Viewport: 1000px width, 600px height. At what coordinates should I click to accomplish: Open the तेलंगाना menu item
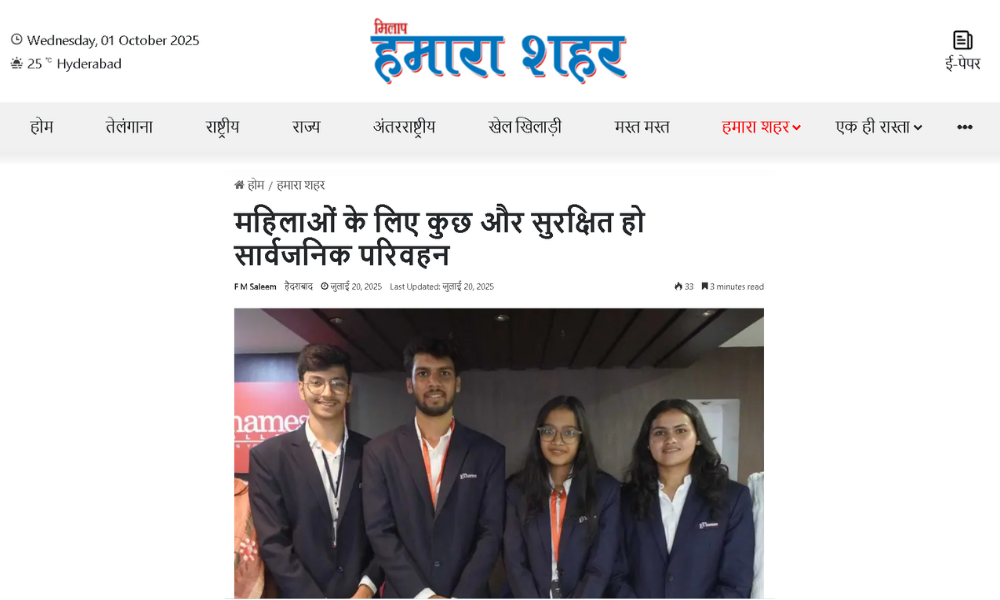click(129, 127)
